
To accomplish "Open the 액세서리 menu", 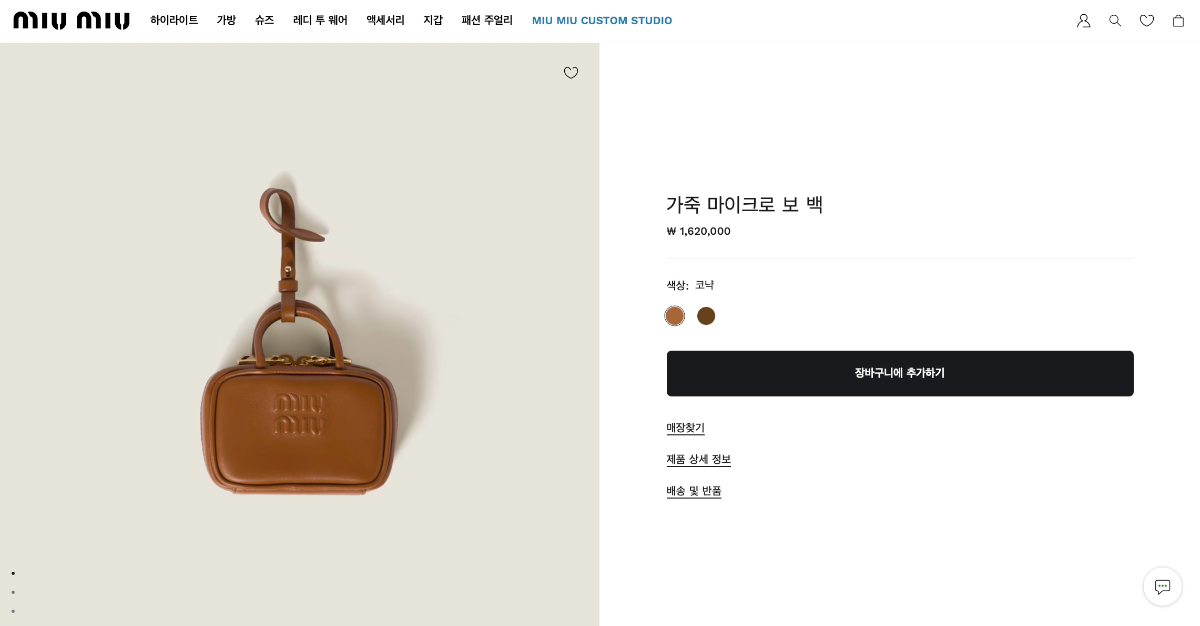I will [385, 21].
